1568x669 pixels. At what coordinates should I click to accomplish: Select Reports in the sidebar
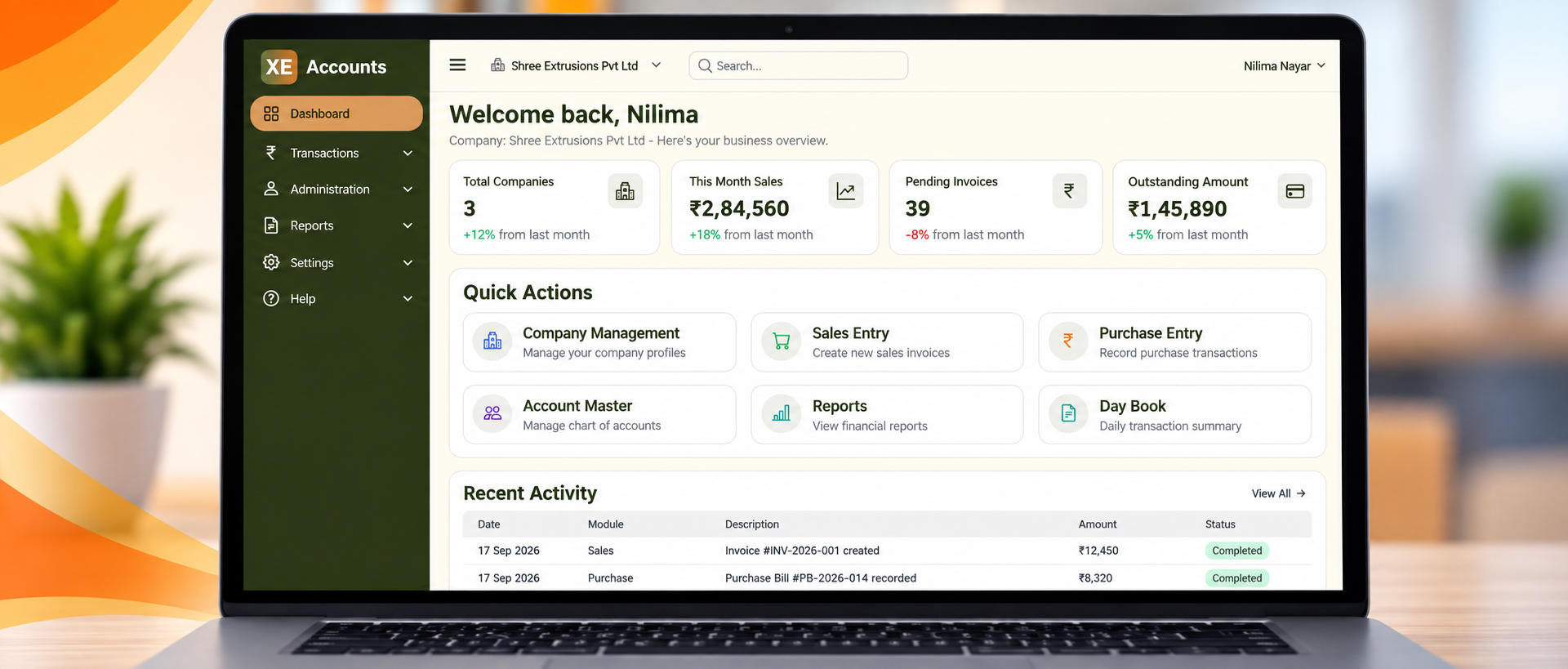336,225
